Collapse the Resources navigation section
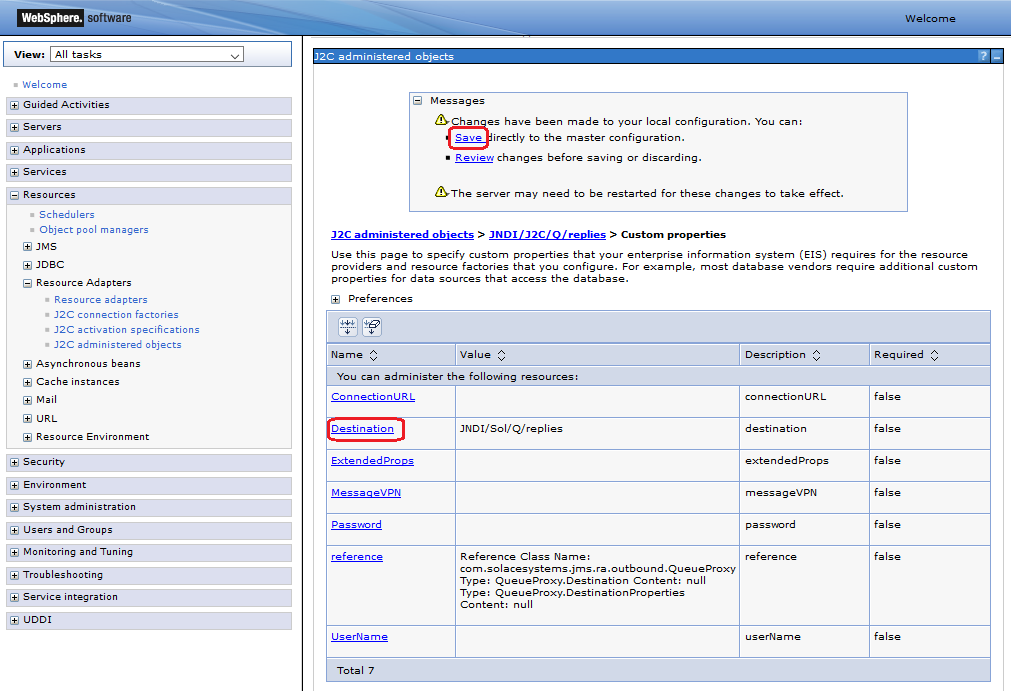This screenshot has height=691, width=1011. [14, 195]
